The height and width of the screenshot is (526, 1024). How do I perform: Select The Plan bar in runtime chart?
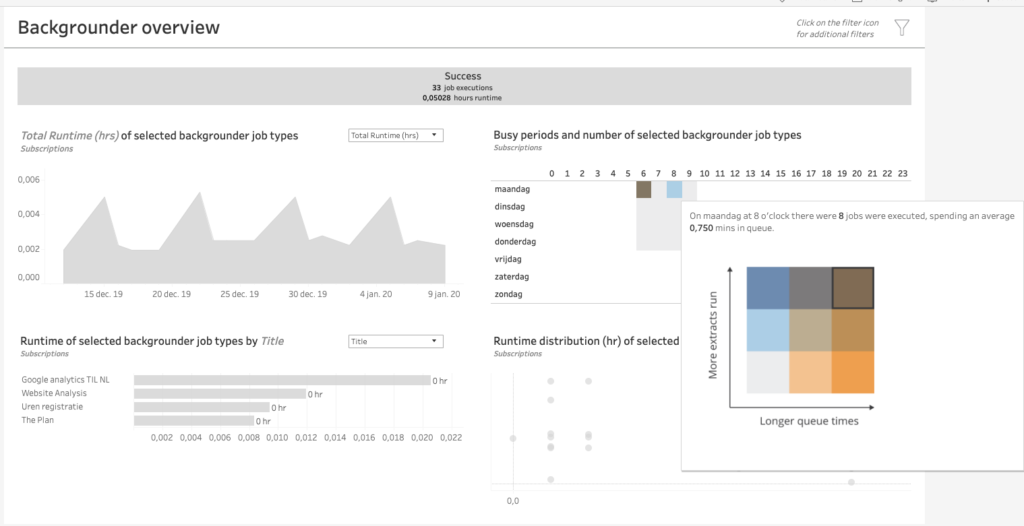click(194, 422)
